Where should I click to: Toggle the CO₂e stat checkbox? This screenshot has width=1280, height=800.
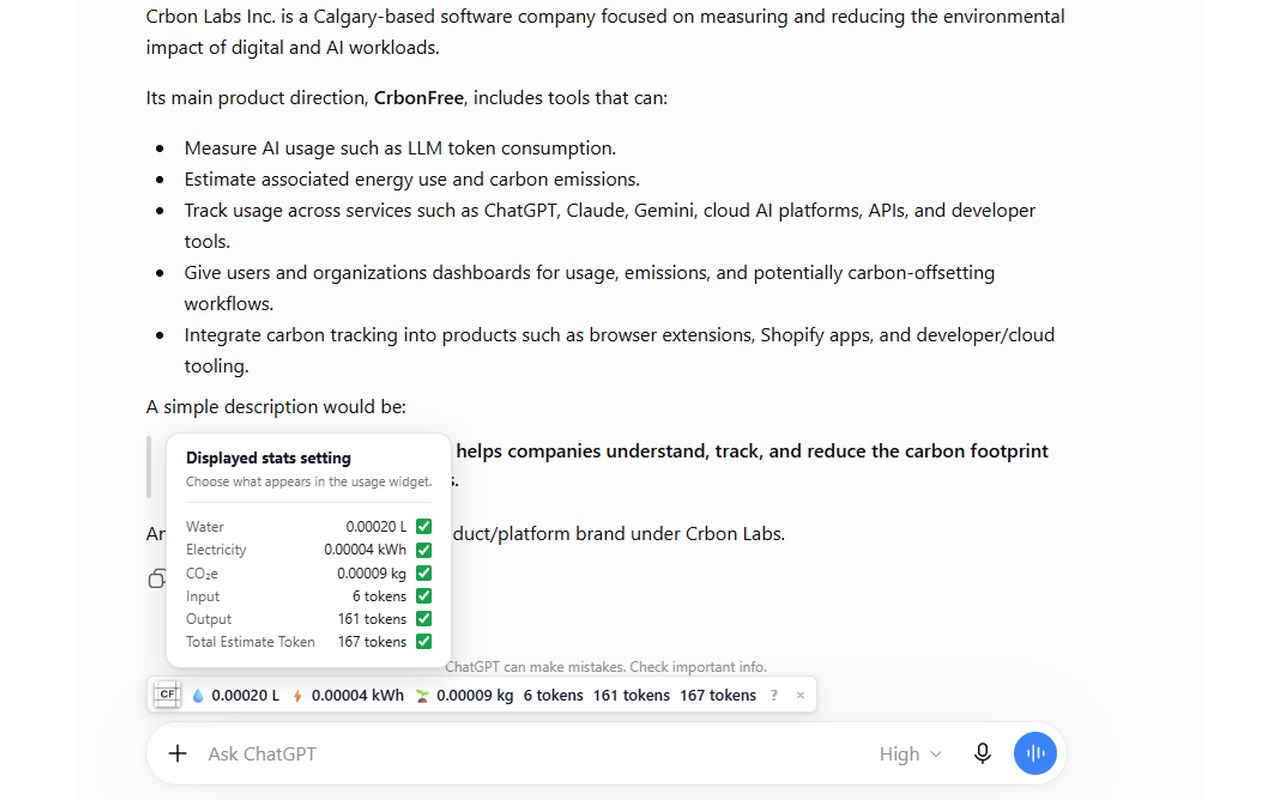[x=424, y=573]
